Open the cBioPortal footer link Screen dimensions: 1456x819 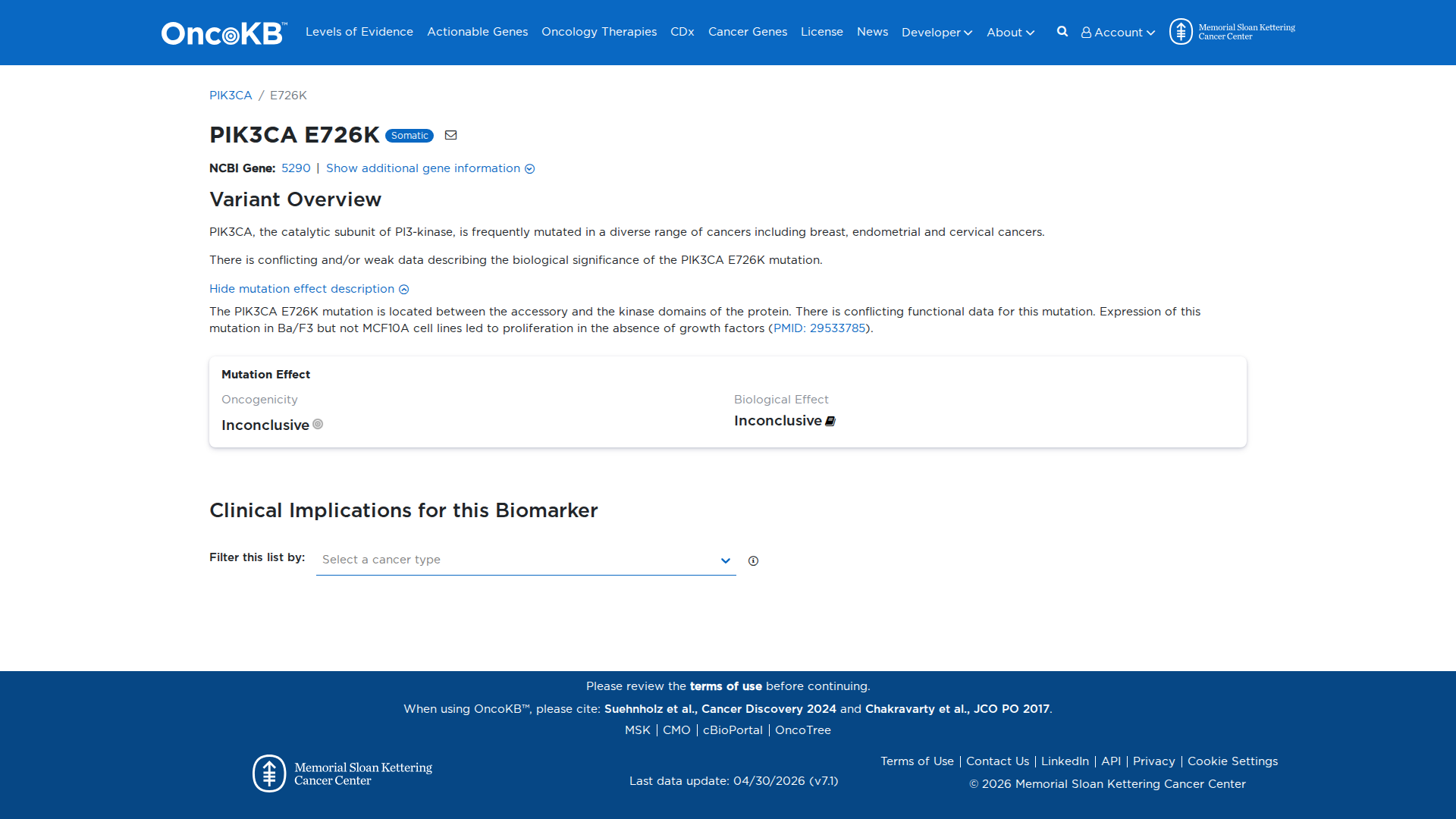pyautogui.click(x=733, y=730)
